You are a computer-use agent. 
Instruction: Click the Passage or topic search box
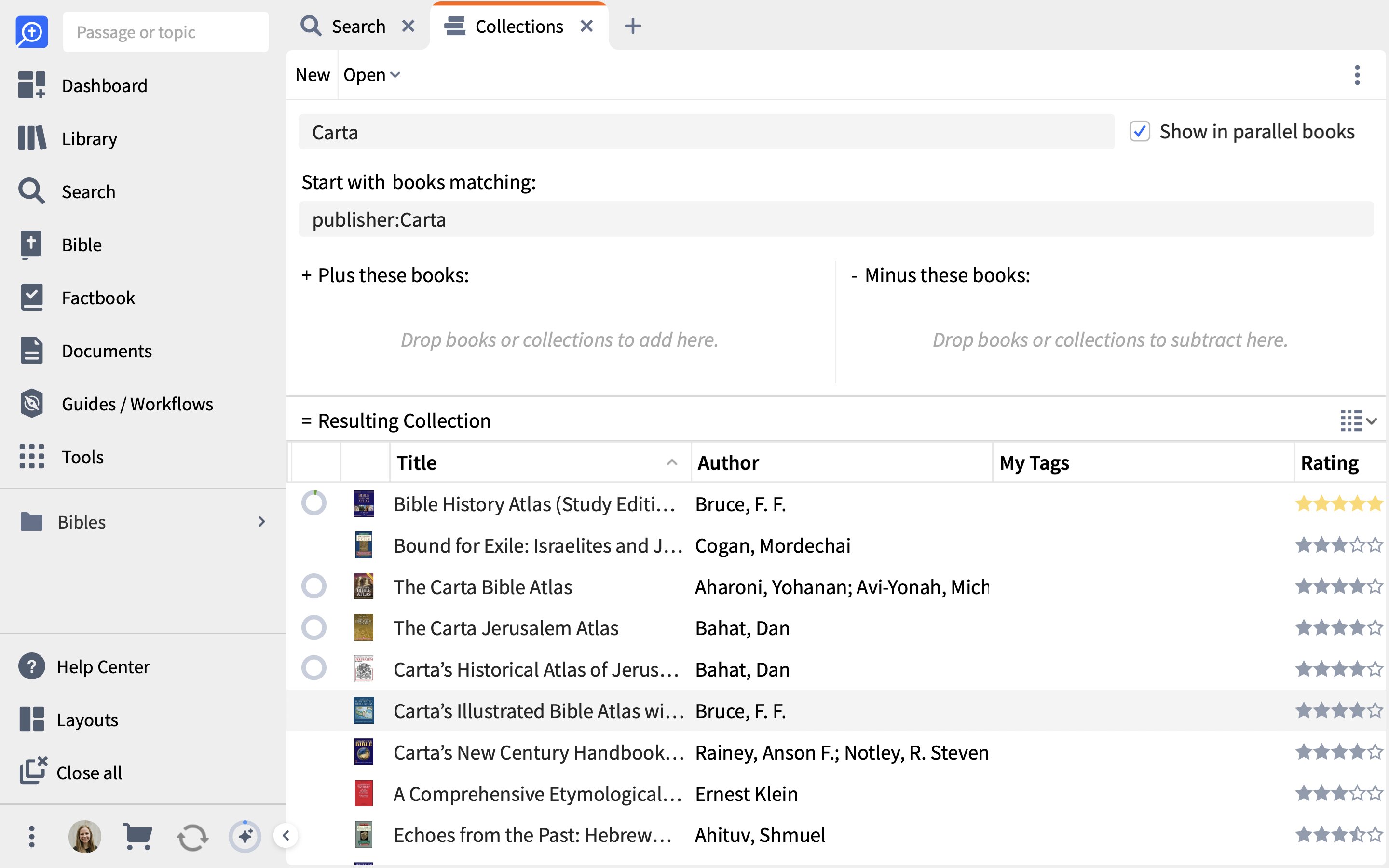pyautogui.click(x=166, y=32)
